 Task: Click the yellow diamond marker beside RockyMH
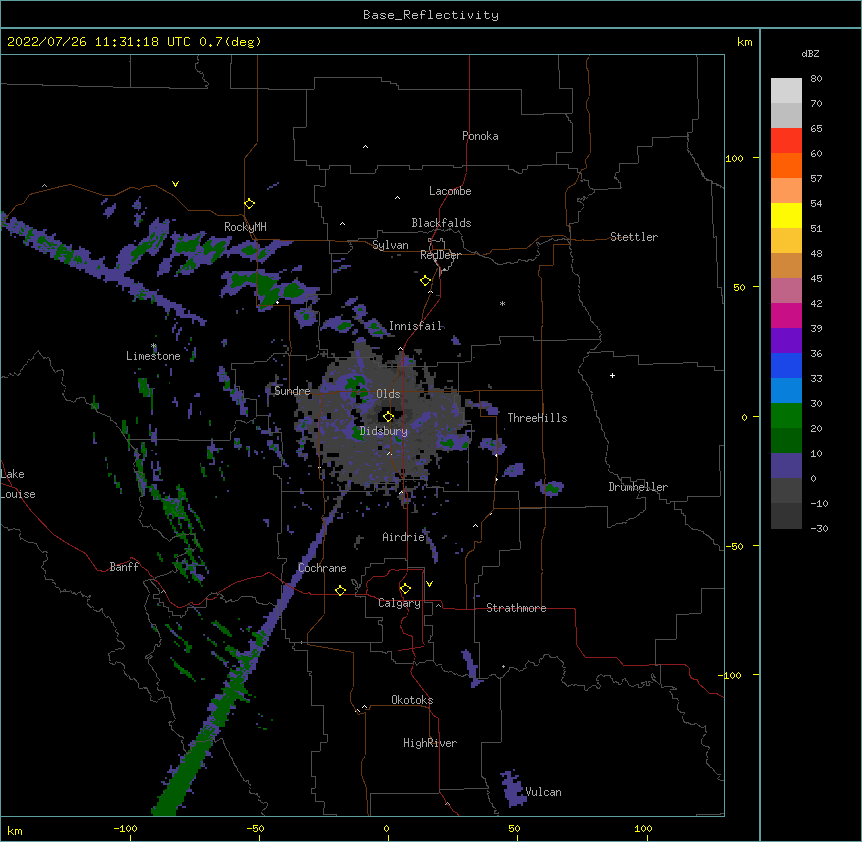(249, 203)
